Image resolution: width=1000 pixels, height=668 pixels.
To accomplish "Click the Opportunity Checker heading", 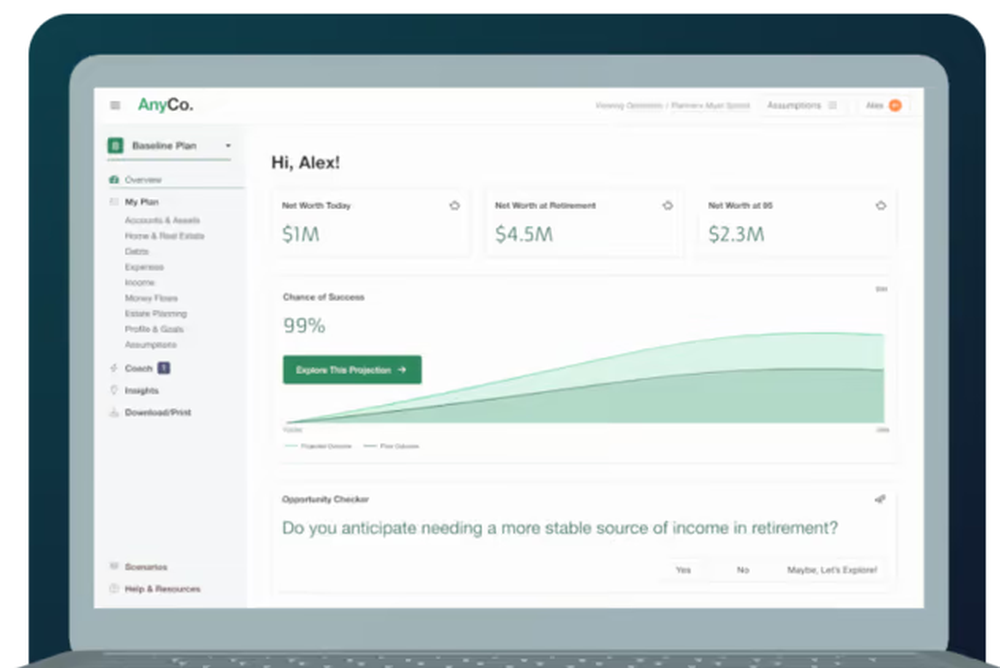I will coord(325,500).
